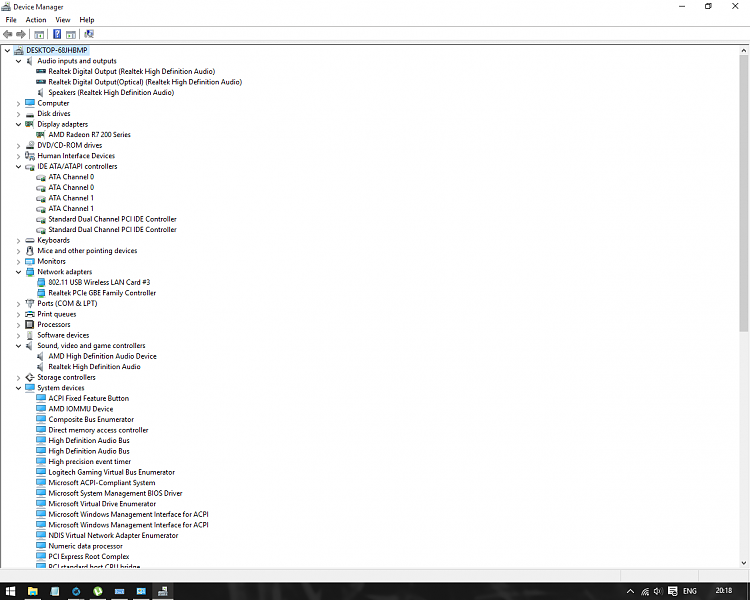Open the View menu
The image size is (750, 600).
(63, 20)
